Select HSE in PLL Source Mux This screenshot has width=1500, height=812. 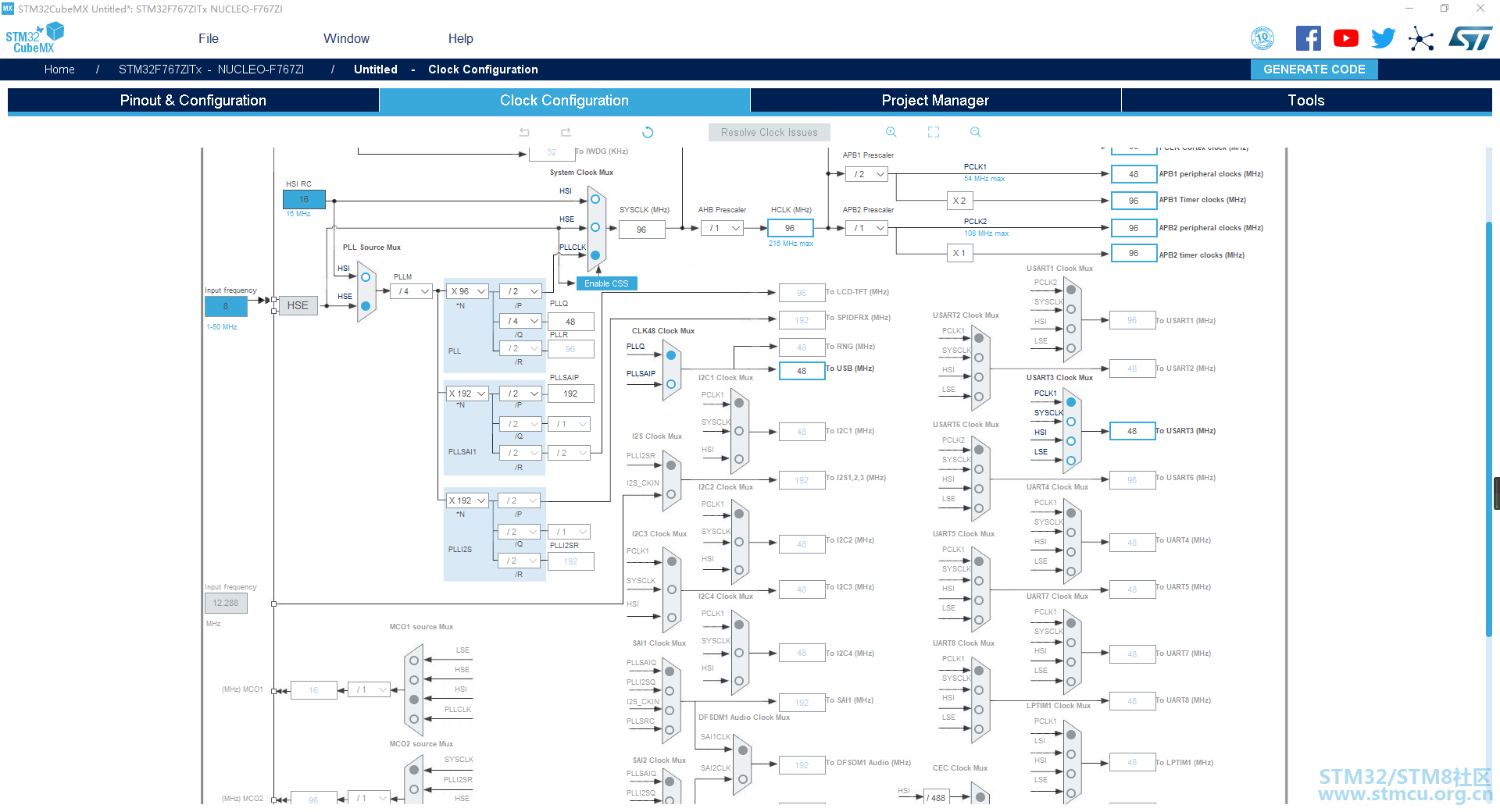click(365, 306)
